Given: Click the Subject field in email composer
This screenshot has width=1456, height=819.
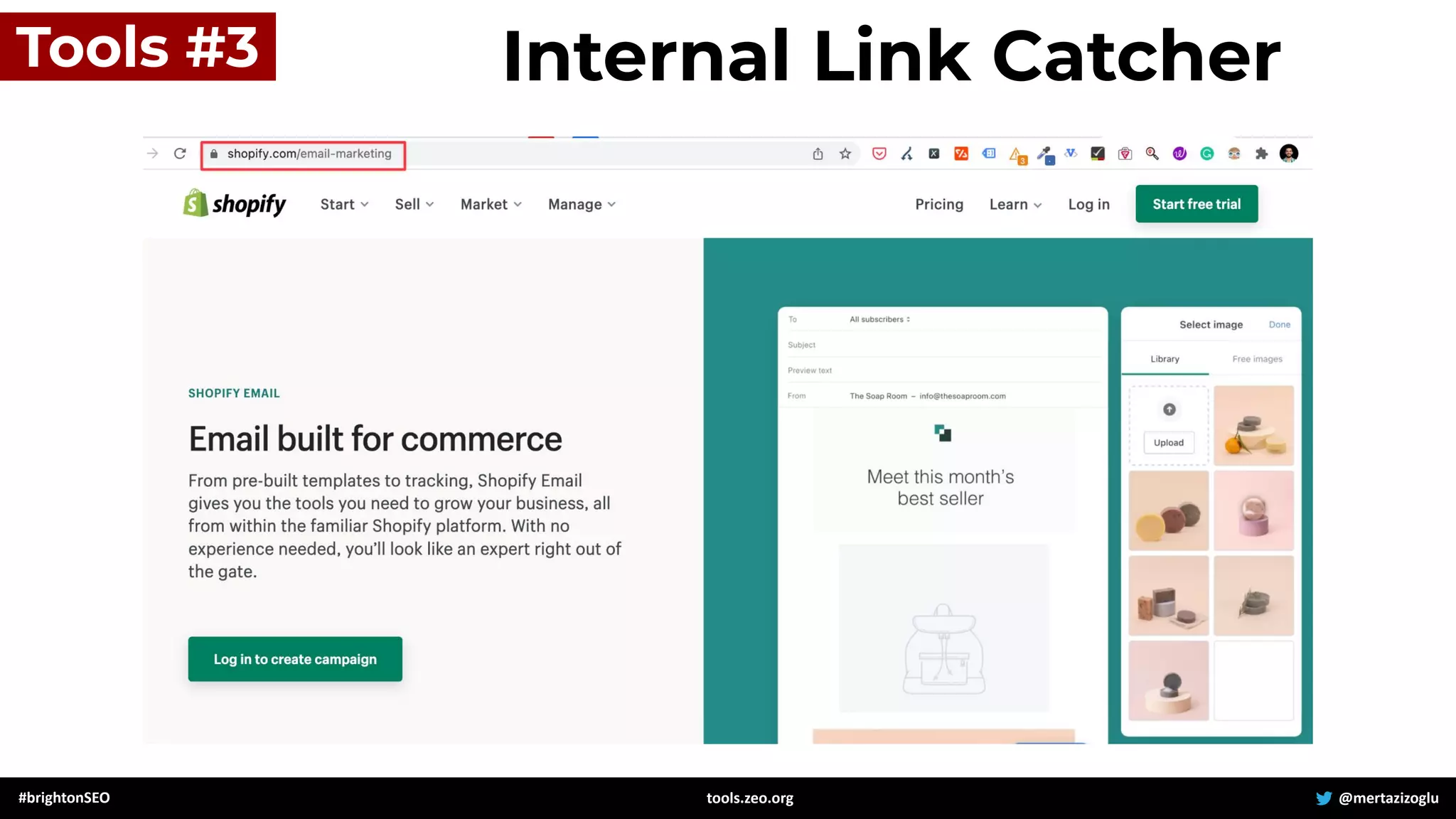Looking at the screenshot, I should [x=943, y=345].
